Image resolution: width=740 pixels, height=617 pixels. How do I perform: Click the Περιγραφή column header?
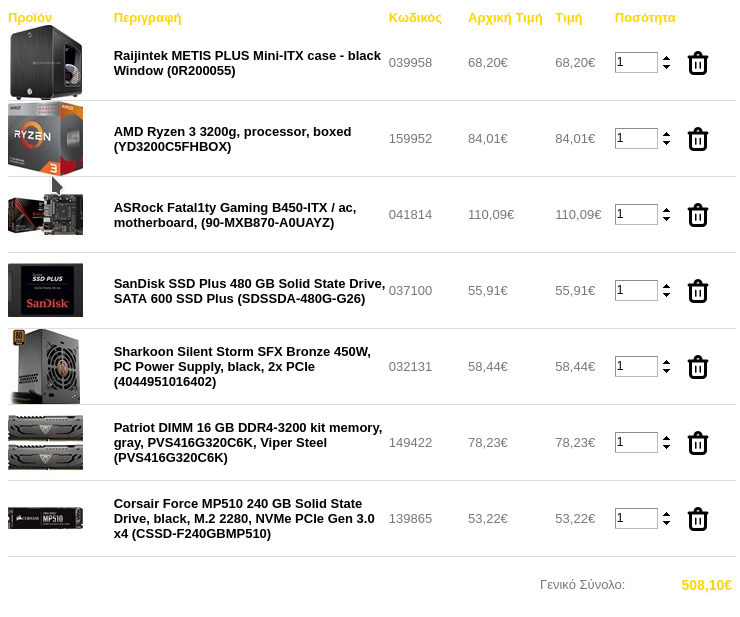147,18
